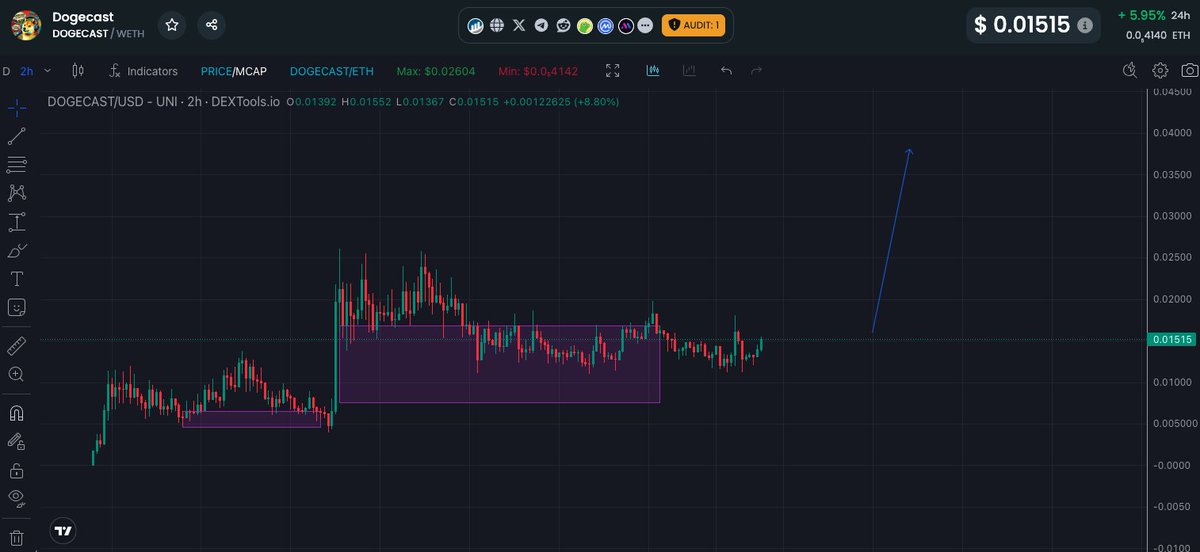Select the crosshair cursor tool

(16, 106)
